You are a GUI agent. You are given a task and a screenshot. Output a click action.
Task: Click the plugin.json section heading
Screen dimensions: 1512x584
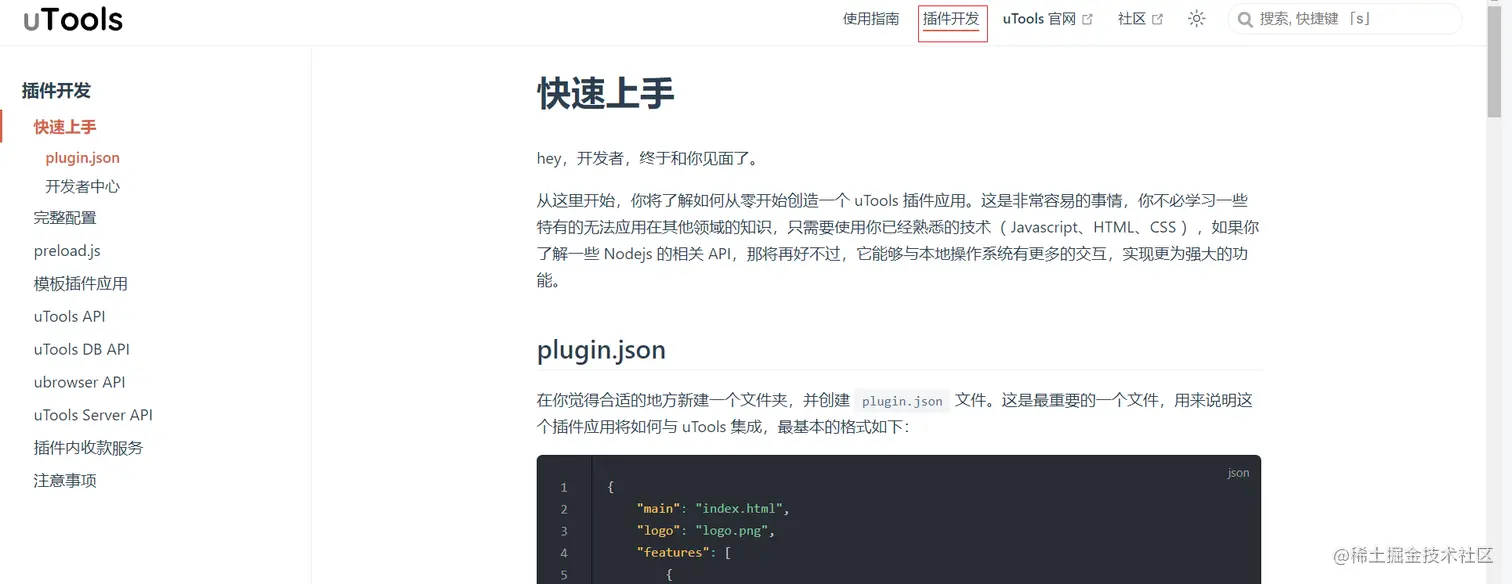tap(601, 350)
